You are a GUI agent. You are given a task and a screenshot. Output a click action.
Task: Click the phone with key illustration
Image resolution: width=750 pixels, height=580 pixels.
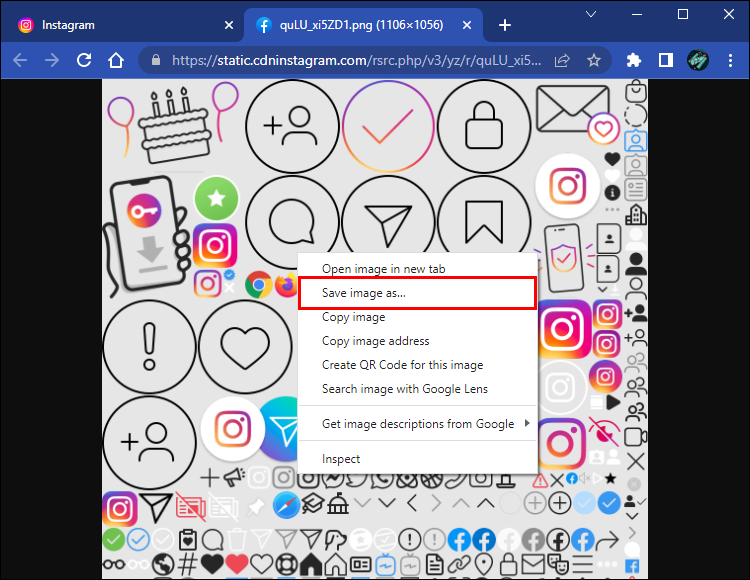click(x=148, y=235)
